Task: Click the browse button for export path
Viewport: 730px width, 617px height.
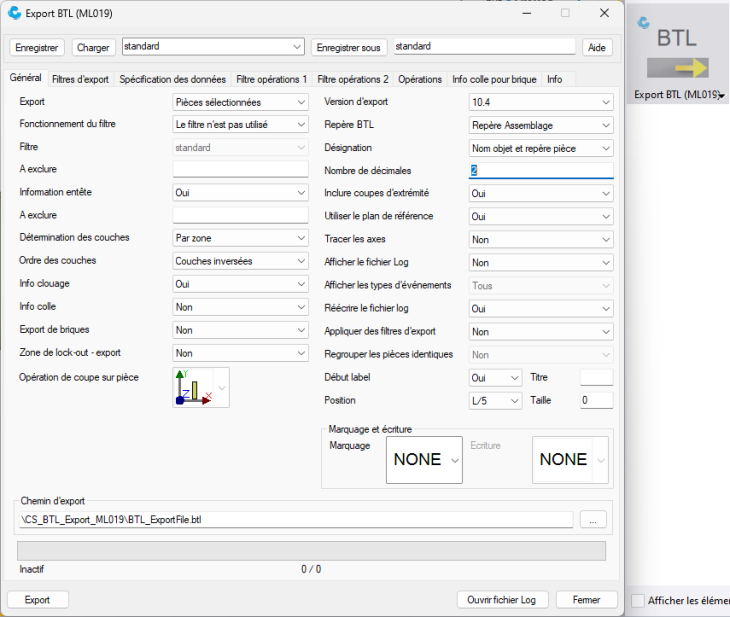Action: point(592,519)
